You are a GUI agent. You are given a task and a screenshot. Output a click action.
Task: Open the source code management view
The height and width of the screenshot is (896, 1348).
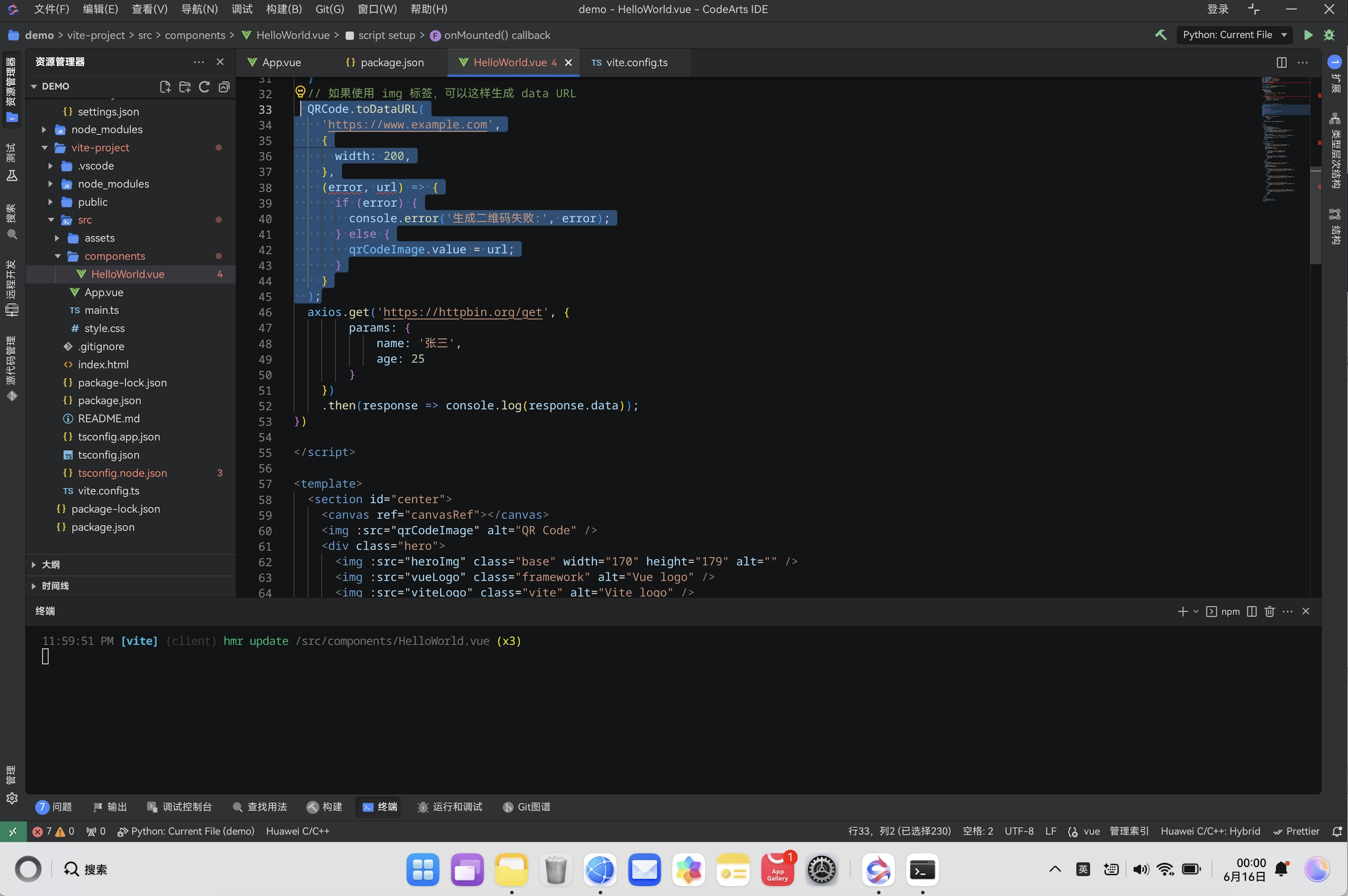point(12,369)
